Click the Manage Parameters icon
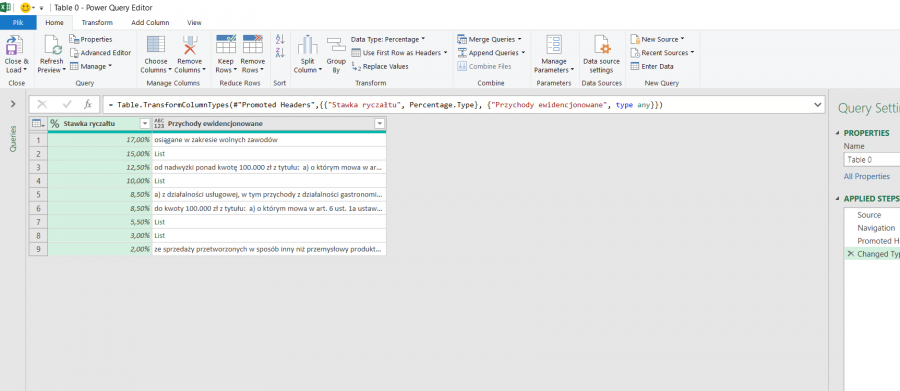 [554, 45]
